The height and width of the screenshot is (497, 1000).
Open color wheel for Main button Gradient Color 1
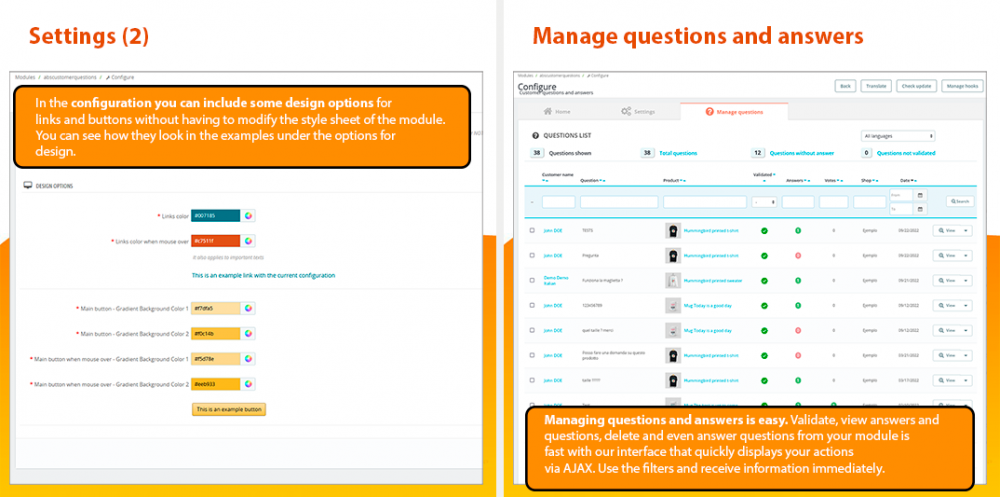[248, 308]
